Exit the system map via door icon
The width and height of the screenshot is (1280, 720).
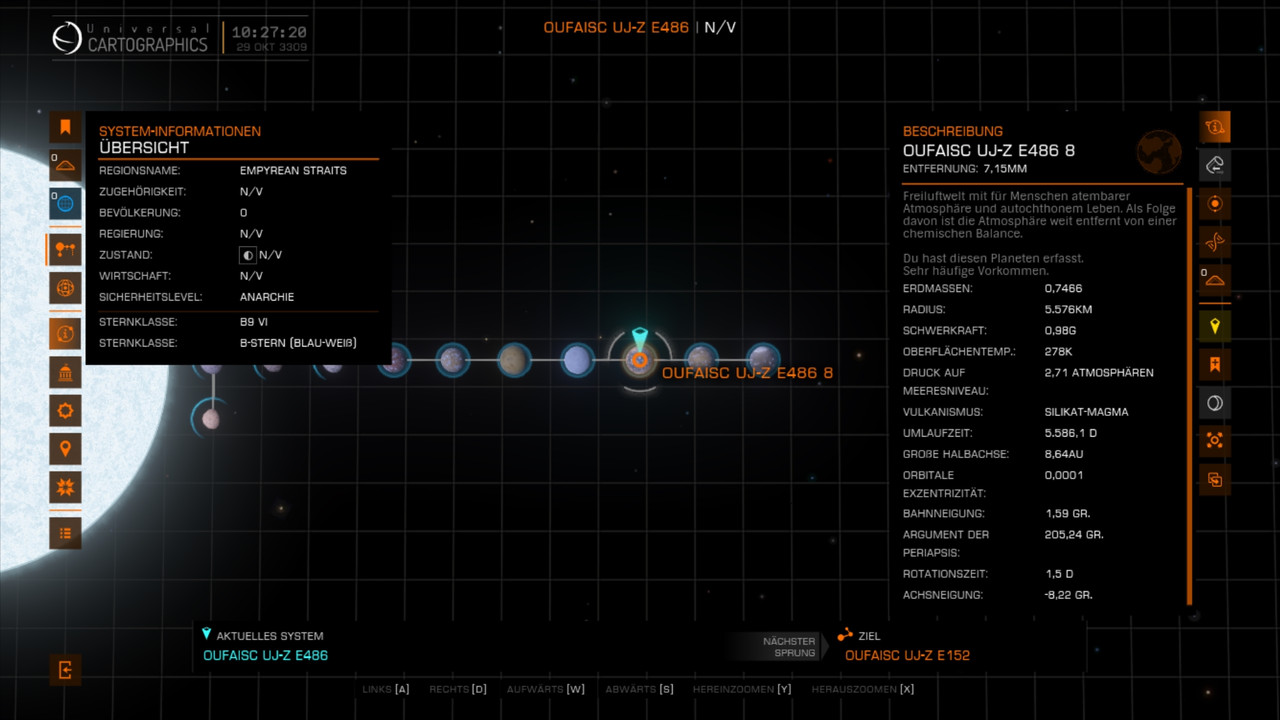tap(65, 669)
